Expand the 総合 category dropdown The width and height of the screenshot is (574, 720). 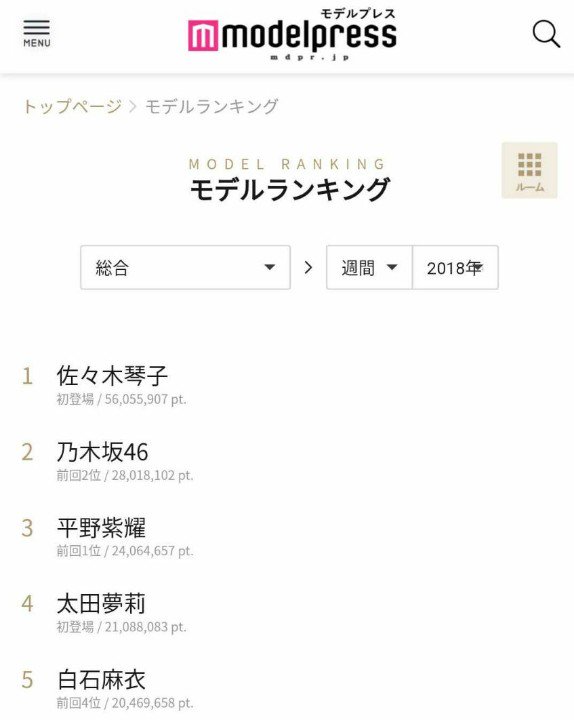coord(186,267)
